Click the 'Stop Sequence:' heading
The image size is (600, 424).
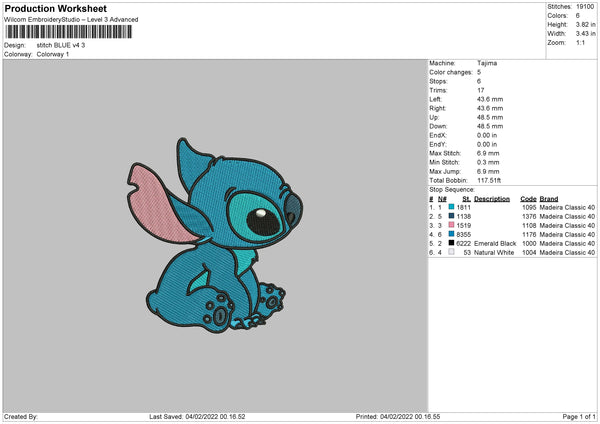coord(452,189)
